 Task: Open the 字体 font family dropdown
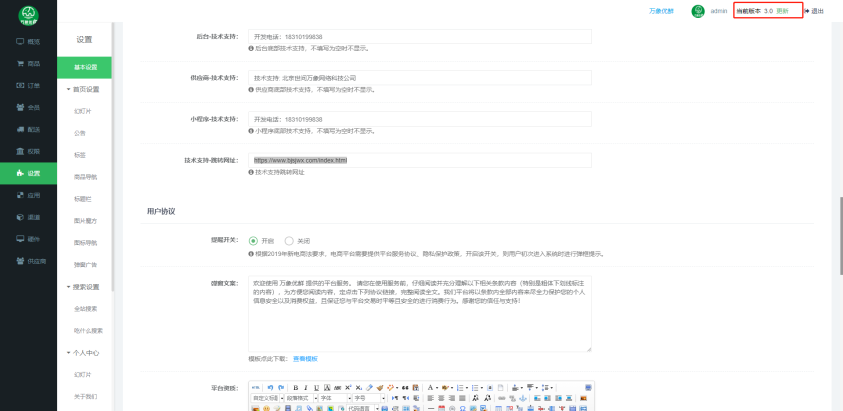(335, 398)
